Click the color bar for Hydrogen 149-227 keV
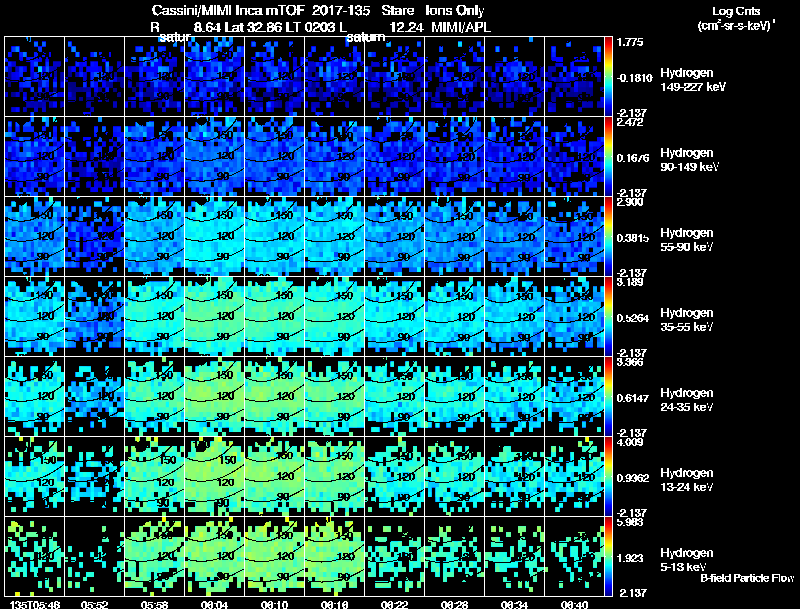The height and width of the screenshot is (609, 800). [608, 77]
